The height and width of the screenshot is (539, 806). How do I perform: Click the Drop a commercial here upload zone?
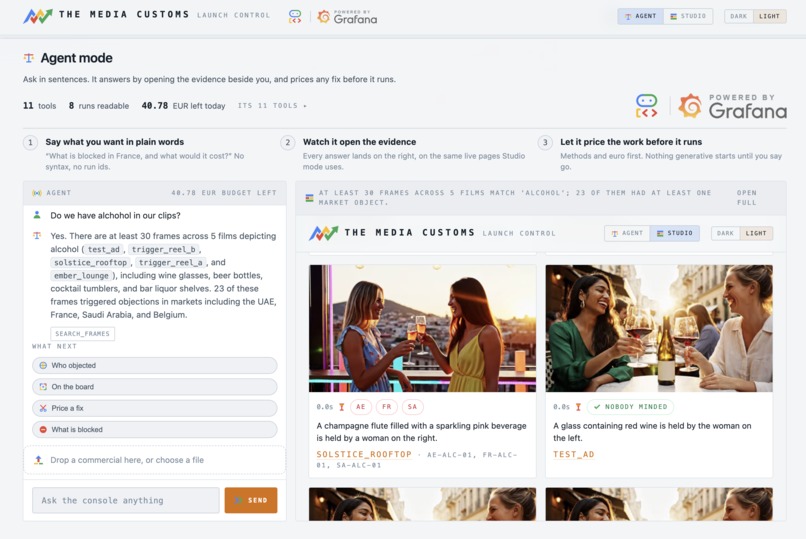(155, 460)
